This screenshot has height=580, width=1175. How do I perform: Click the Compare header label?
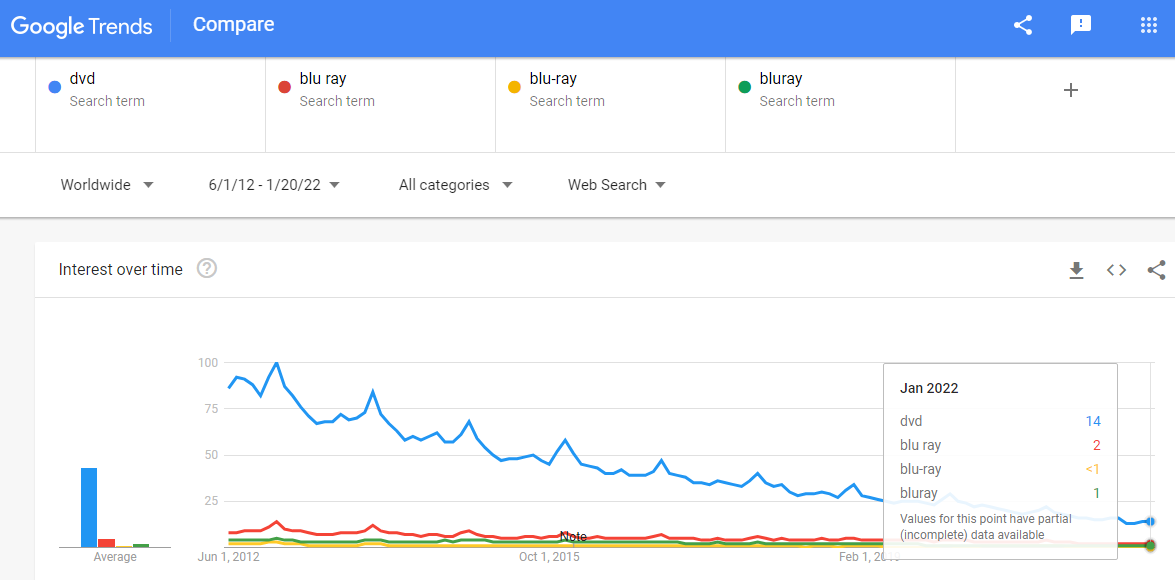tap(233, 25)
